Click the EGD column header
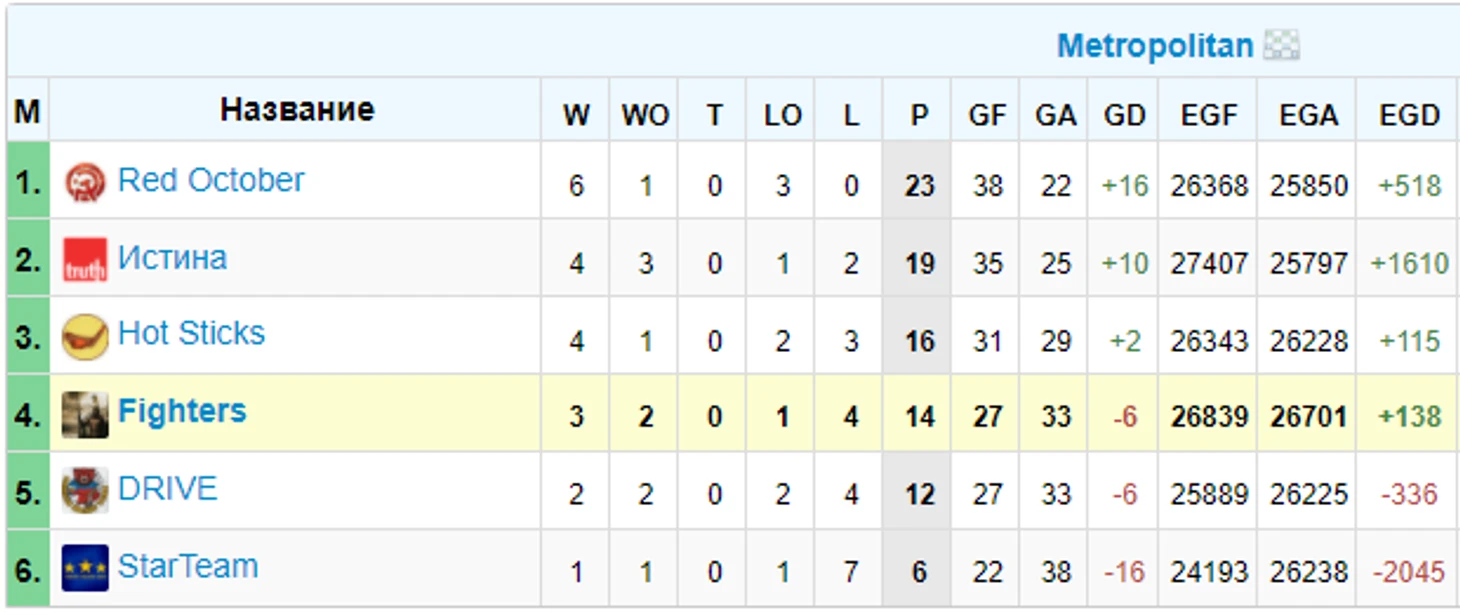Viewport: 1460px width, 615px height. click(x=1408, y=115)
